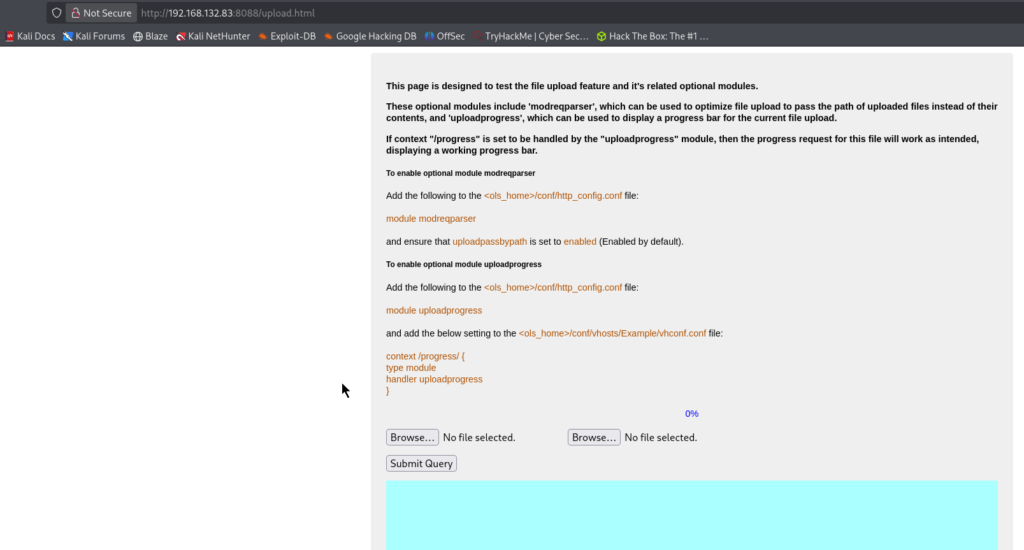Open the Hack The Box bookmark
Image resolution: width=1024 pixels, height=550 pixels.
pyautogui.click(x=652, y=36)
